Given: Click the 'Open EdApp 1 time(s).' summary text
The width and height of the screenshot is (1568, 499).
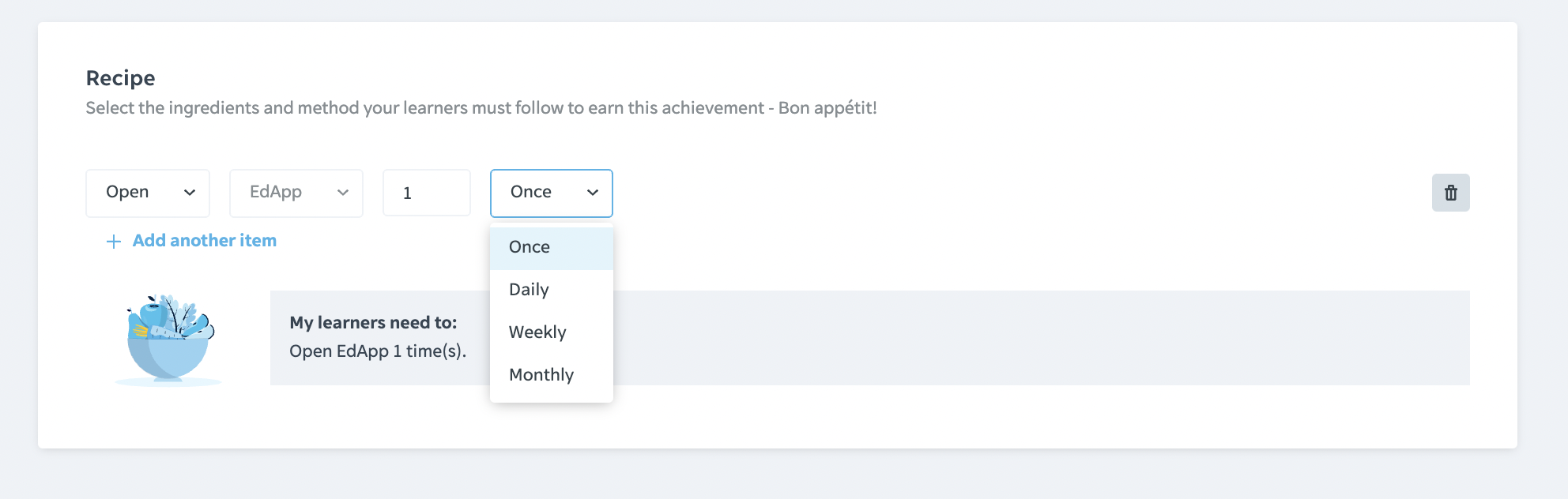Looking at the screenshot, I should pos(378,351).
